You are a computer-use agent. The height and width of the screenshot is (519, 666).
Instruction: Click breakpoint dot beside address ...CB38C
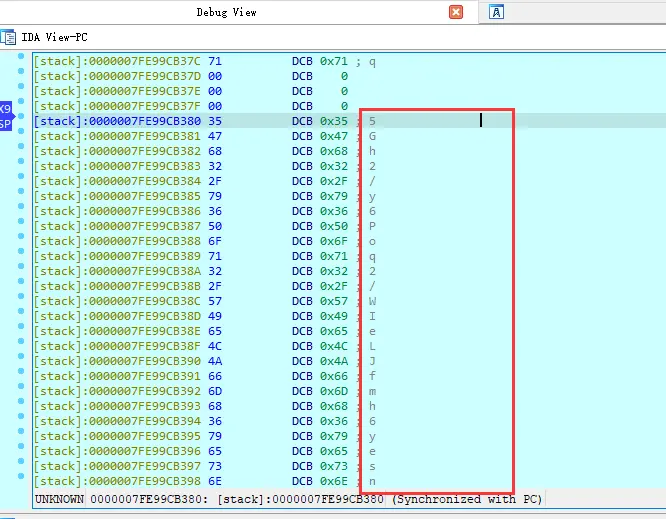[x=21, y=296]
